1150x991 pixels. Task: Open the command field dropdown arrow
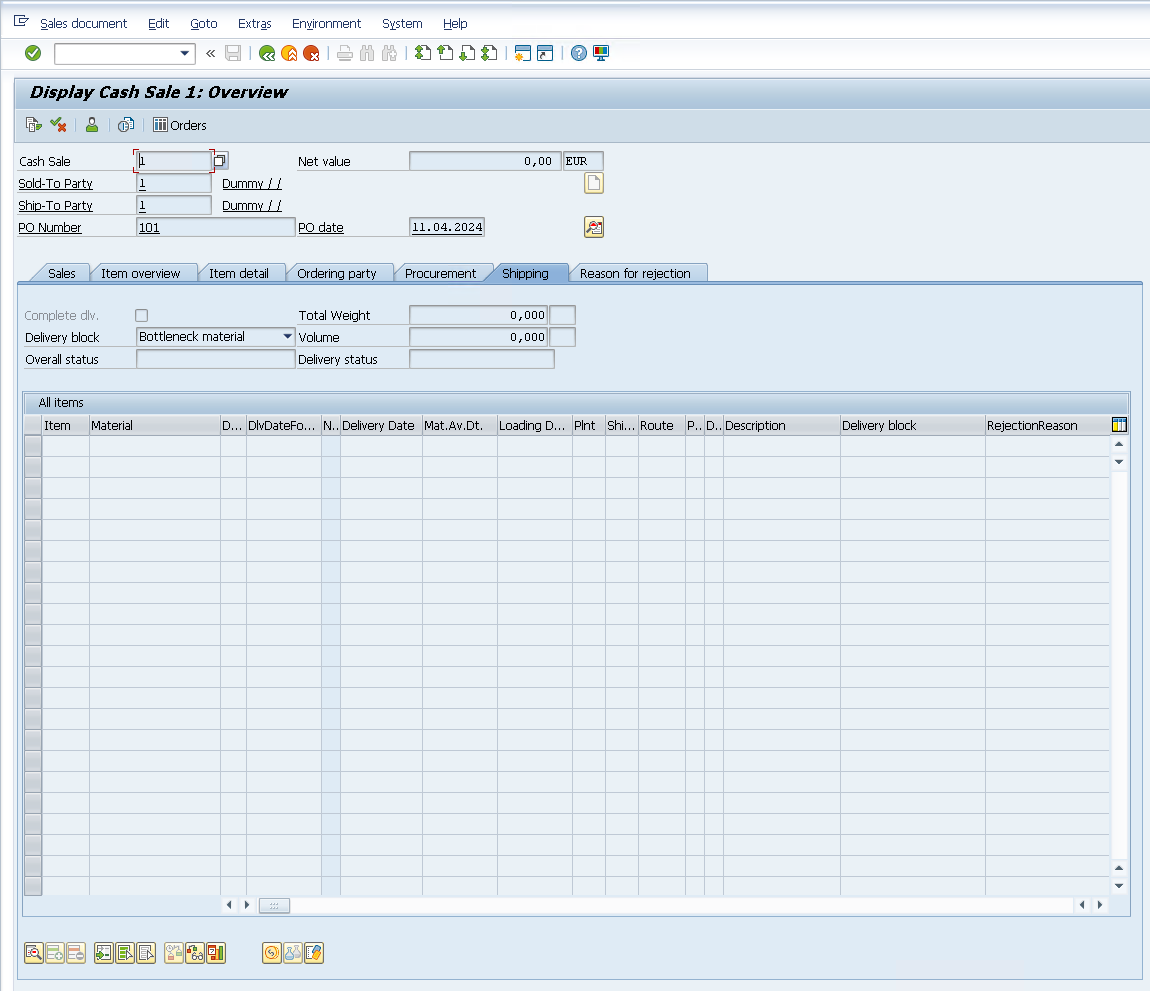coord(185,53)
